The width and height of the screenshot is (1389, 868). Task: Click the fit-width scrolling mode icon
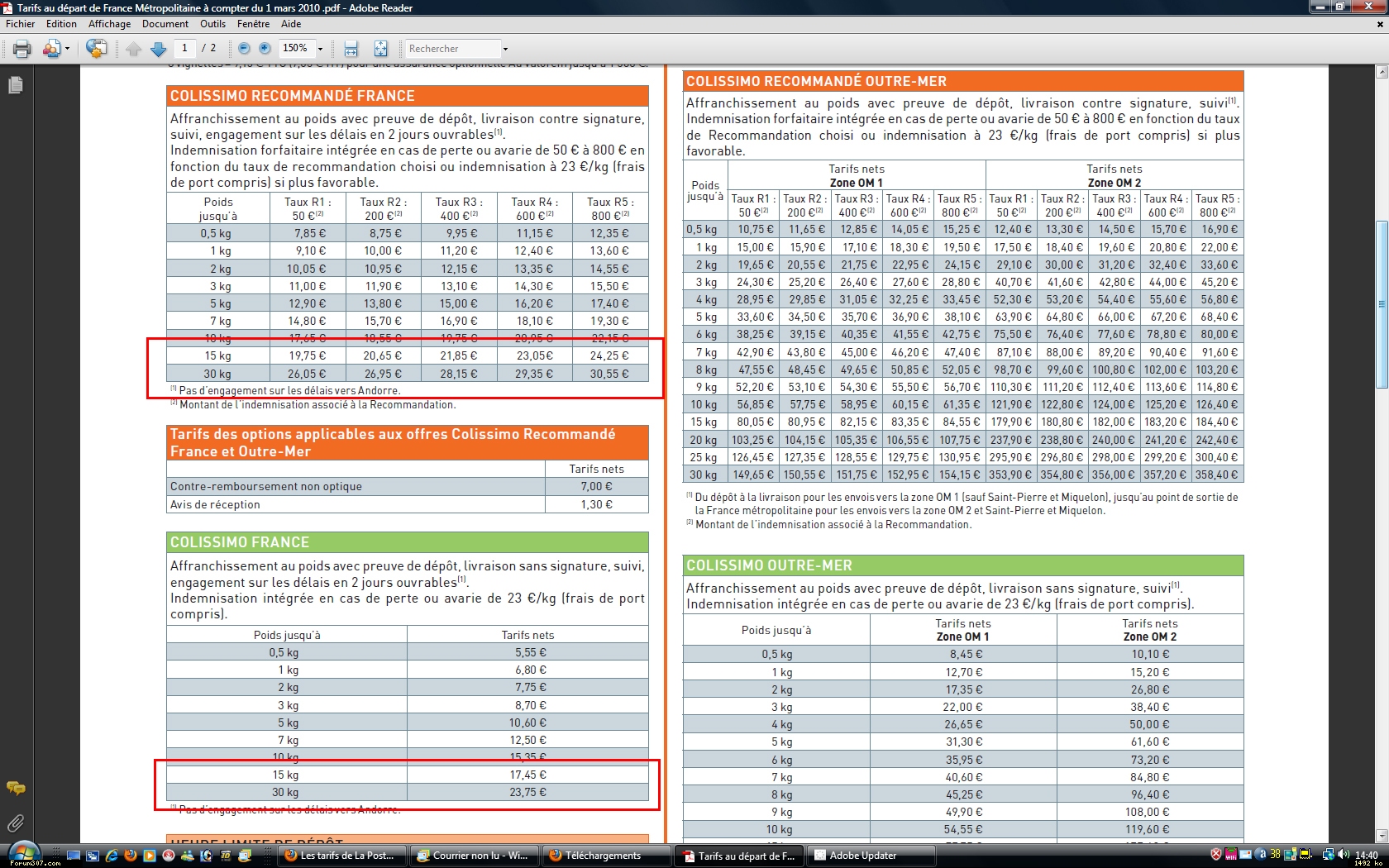(x=351, y=49)
